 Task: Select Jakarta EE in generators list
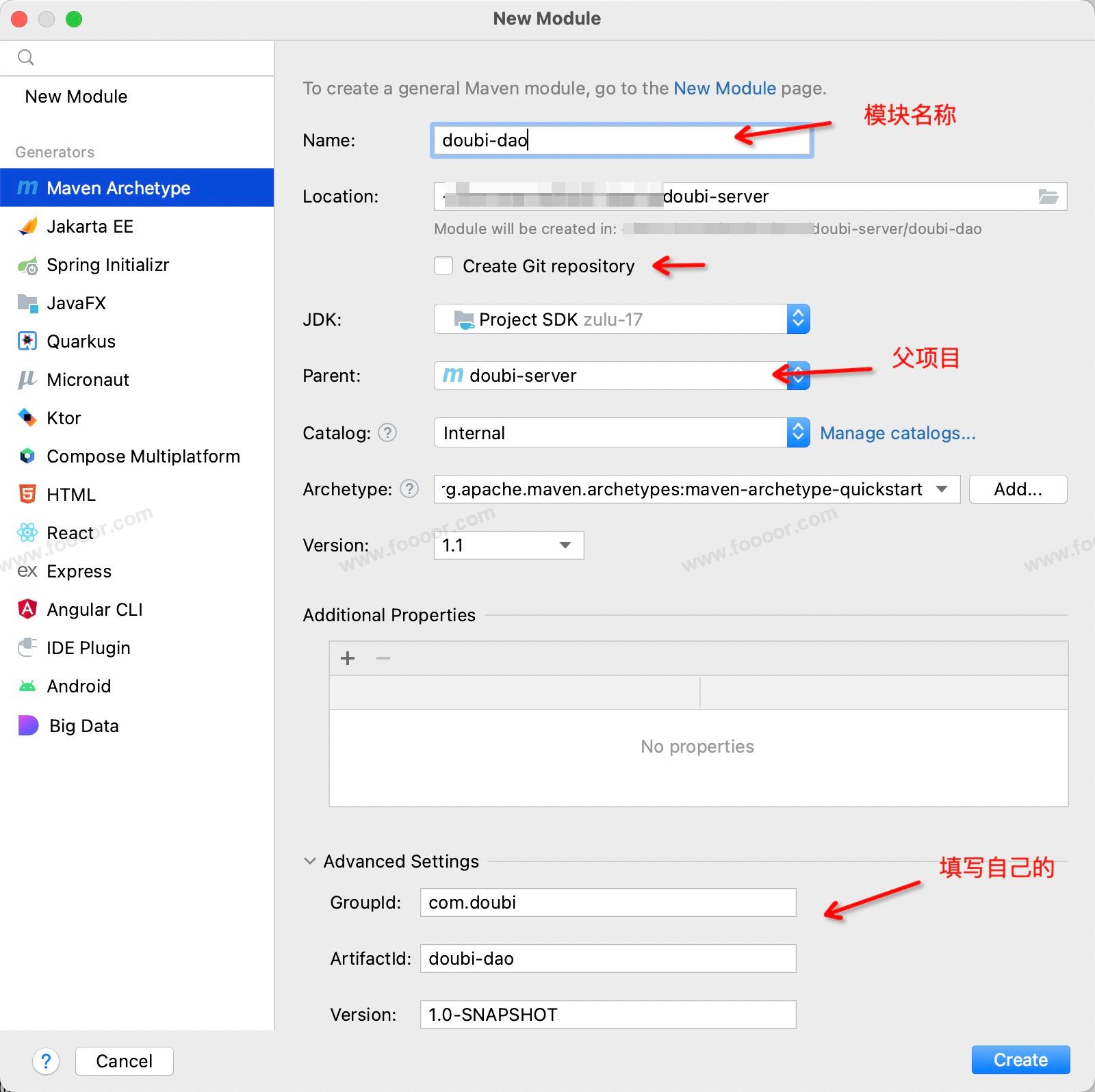pos(90,226)
